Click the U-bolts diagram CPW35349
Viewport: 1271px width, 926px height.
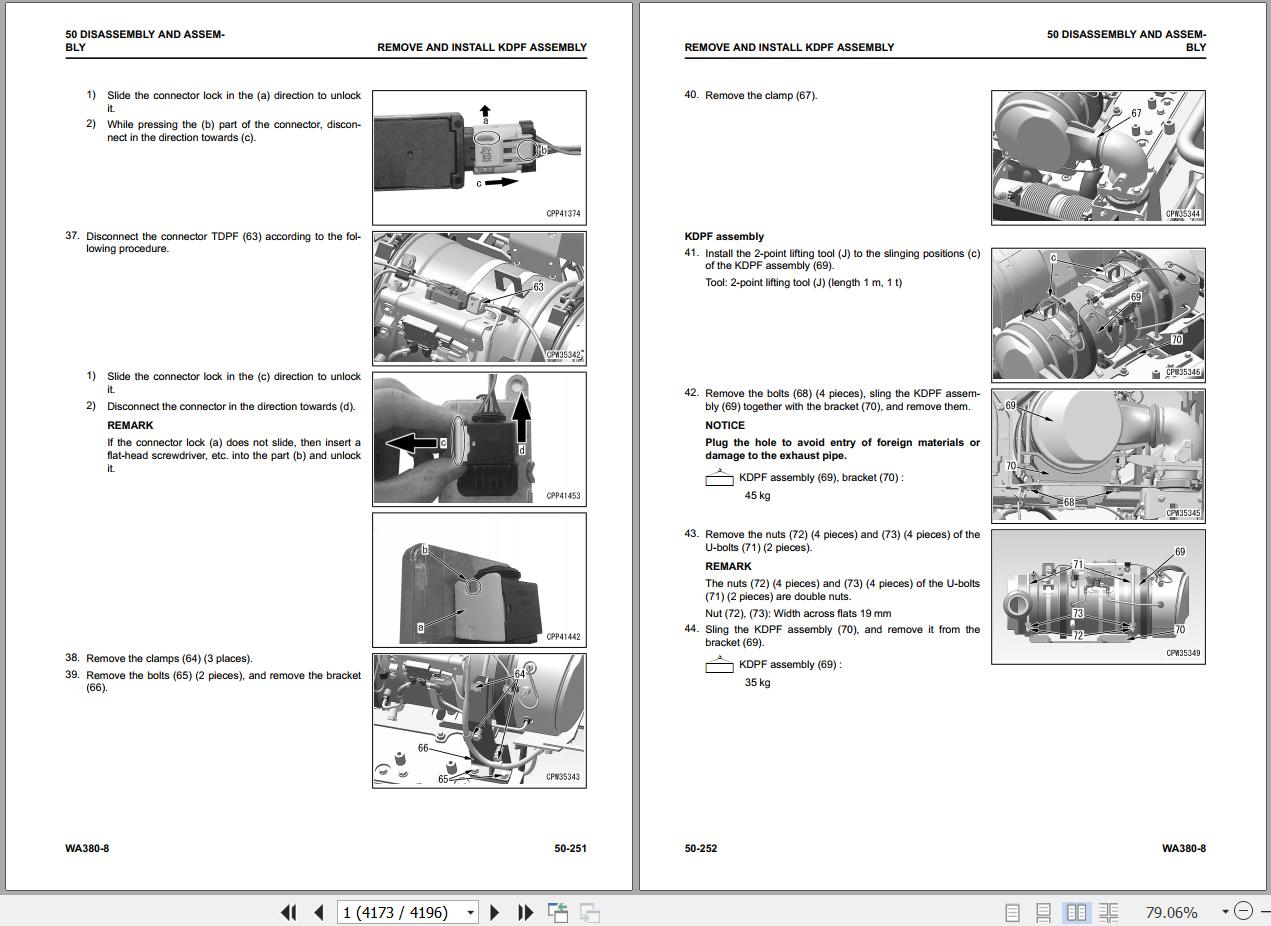[x=1098, y=596]
